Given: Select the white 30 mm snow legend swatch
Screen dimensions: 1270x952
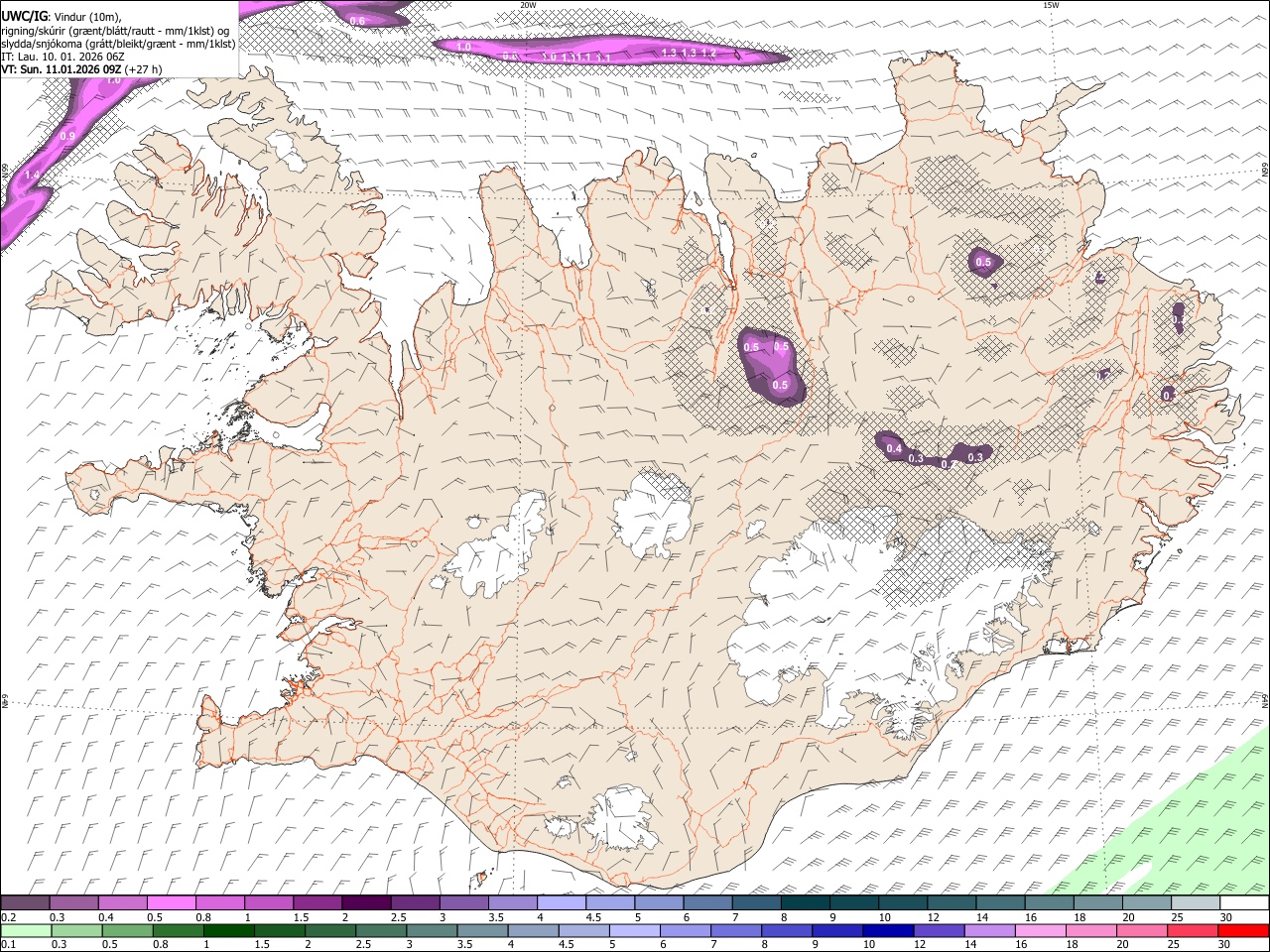Looking at the screenshot, I should tap(1243, 902).
